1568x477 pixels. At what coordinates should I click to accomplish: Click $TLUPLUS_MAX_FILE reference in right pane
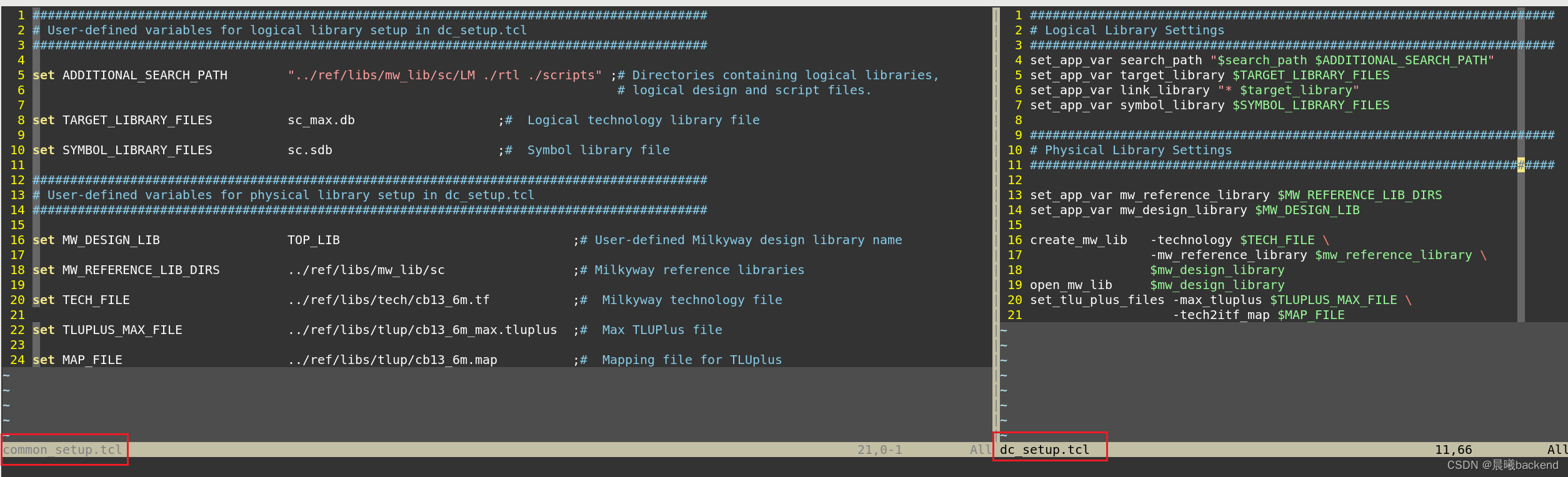(x=1334, y=300)
